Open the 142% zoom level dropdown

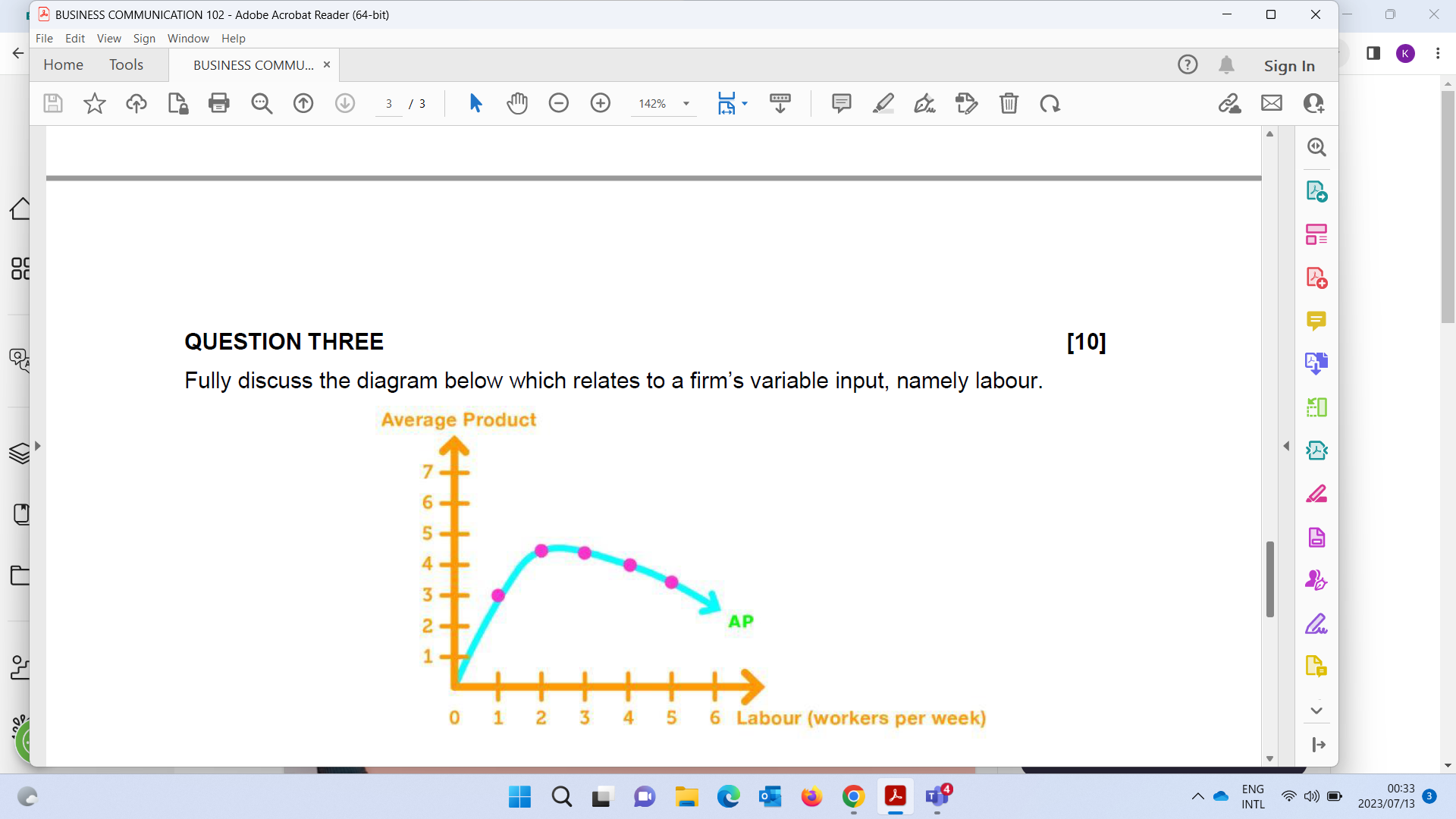click(x=686, y=103)
